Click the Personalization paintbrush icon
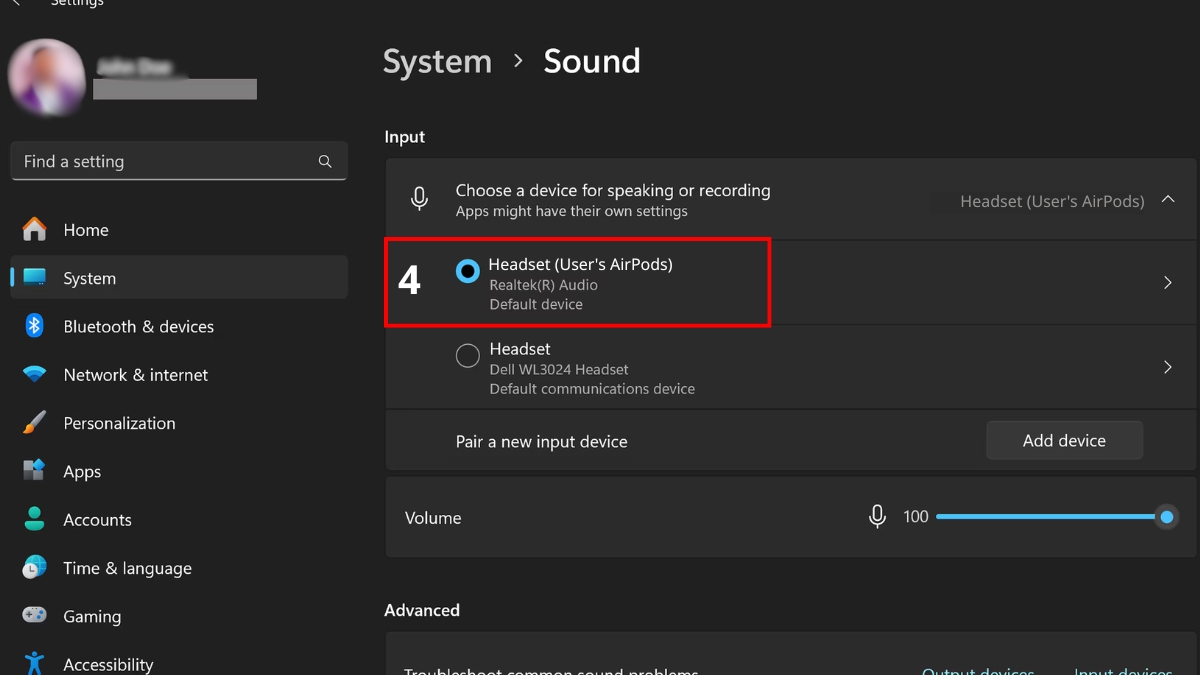This screenshot has height=675, width=1200. [35, 423]
